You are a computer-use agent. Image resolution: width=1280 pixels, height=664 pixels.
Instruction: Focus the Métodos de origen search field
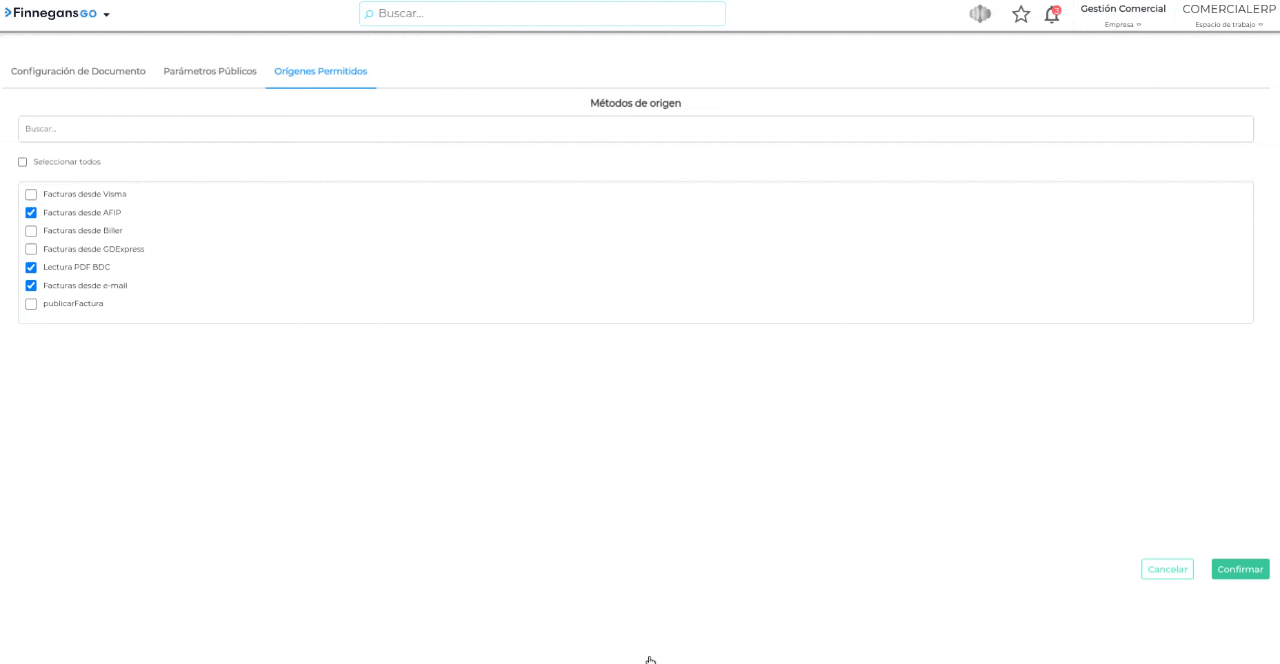(635, 129)
